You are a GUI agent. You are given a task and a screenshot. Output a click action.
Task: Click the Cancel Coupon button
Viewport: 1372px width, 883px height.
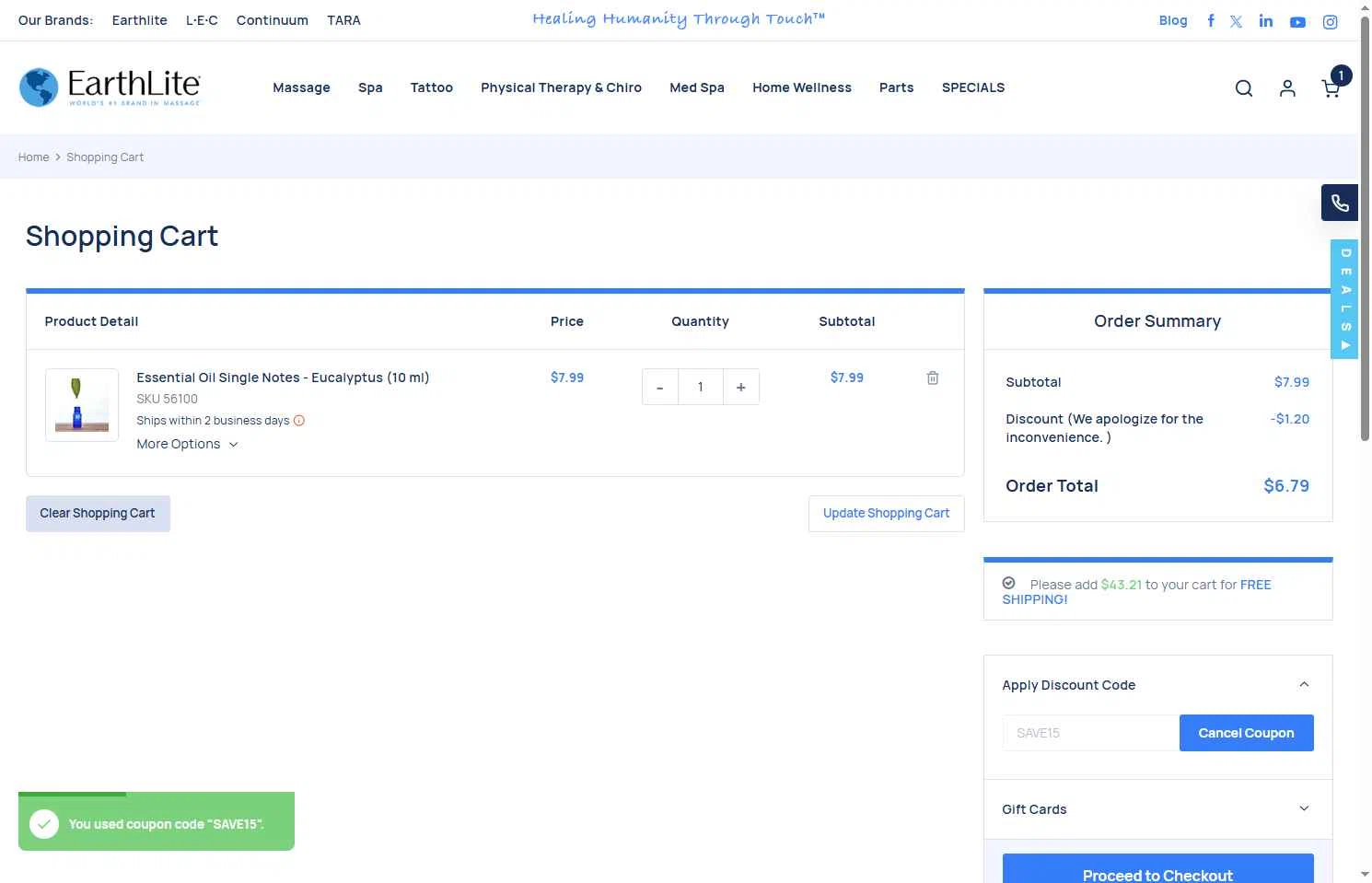pyautogui.click(x=1247, y=733)
